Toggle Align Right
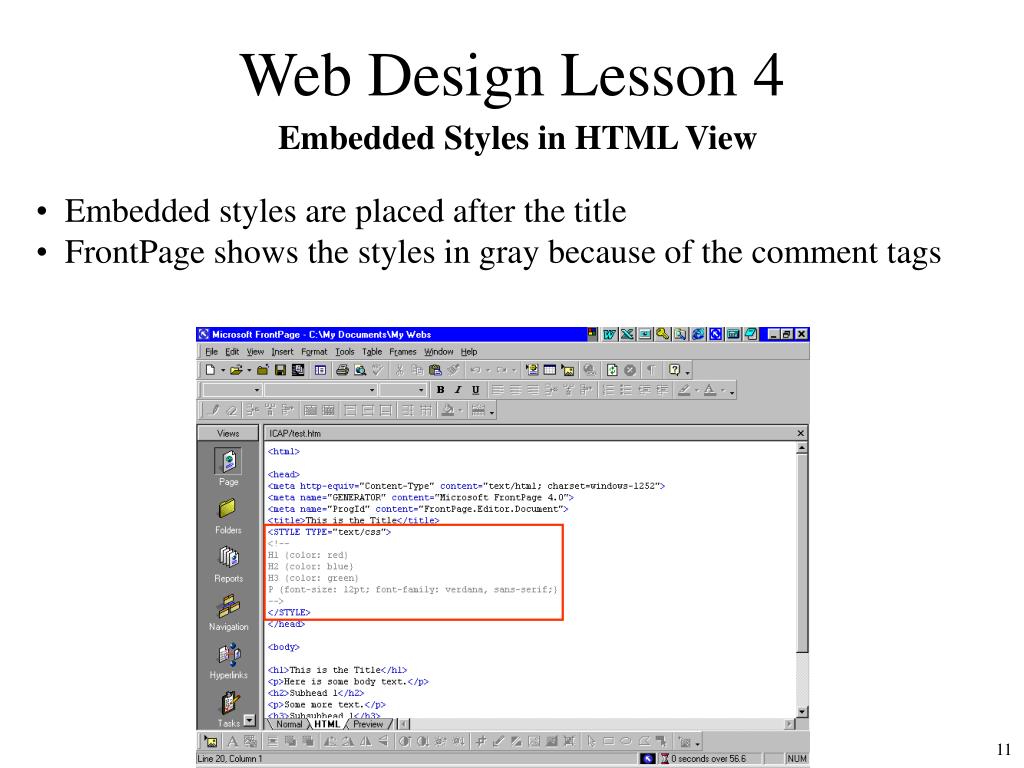Screen dimensions: 1024x768 533,390
